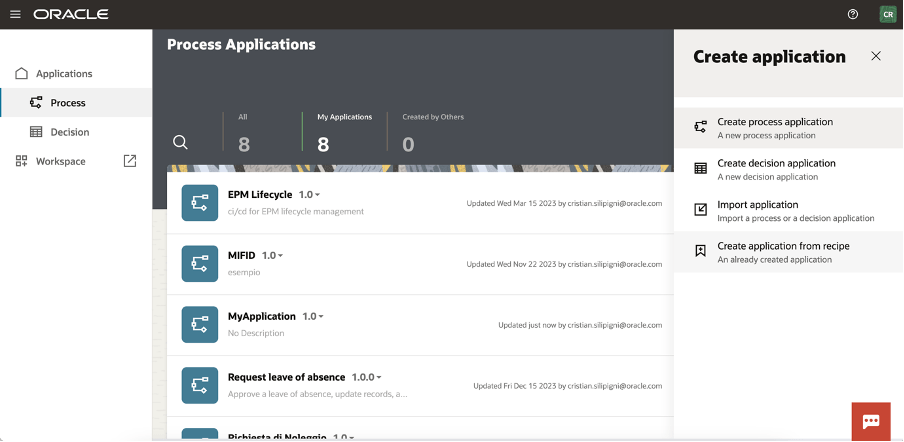Click the help question mark icon
This screenshot has width=904, height=442.
853,14
